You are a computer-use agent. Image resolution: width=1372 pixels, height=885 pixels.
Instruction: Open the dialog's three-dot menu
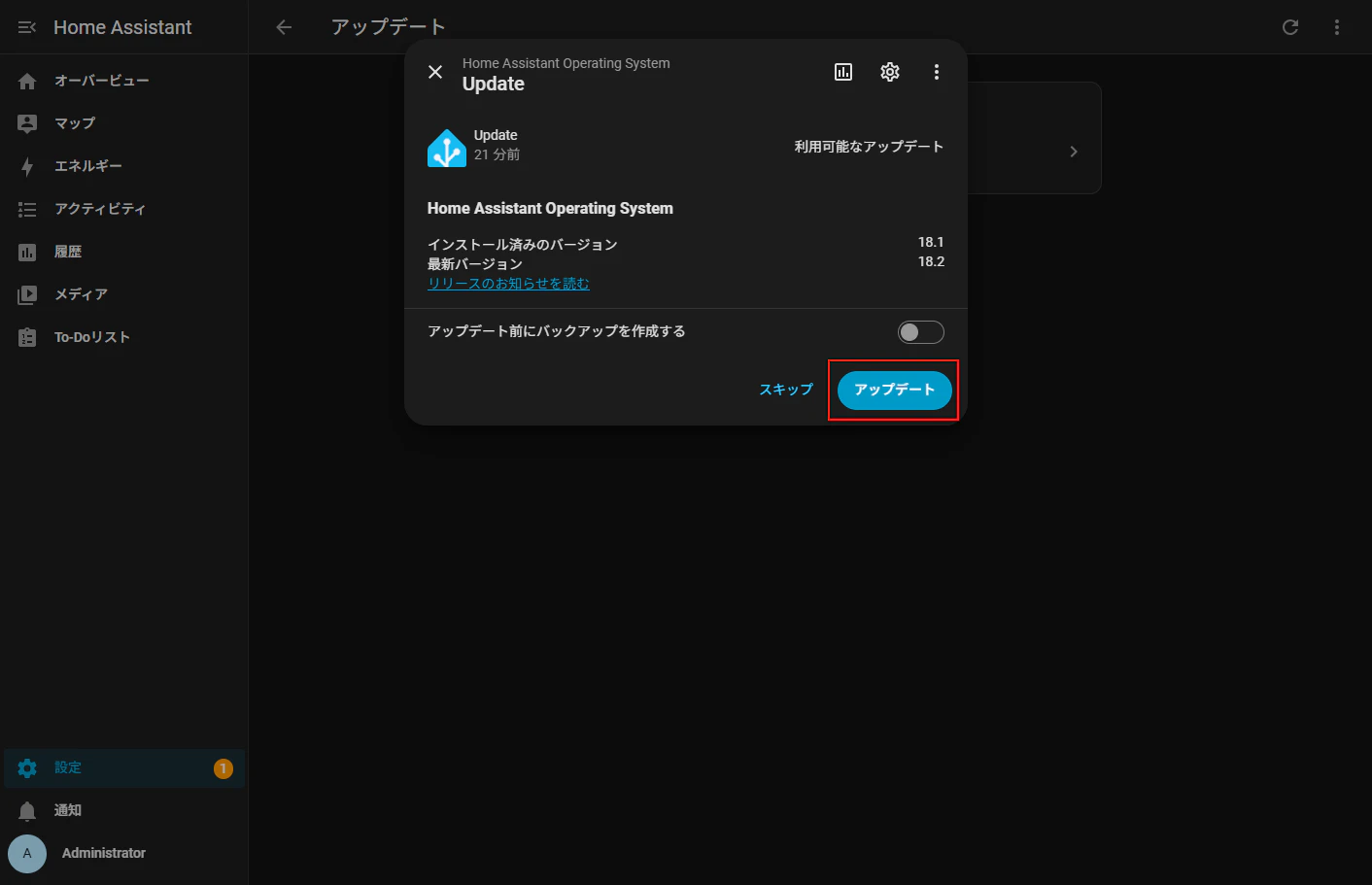pyautogui.click(x=937, y=72)
